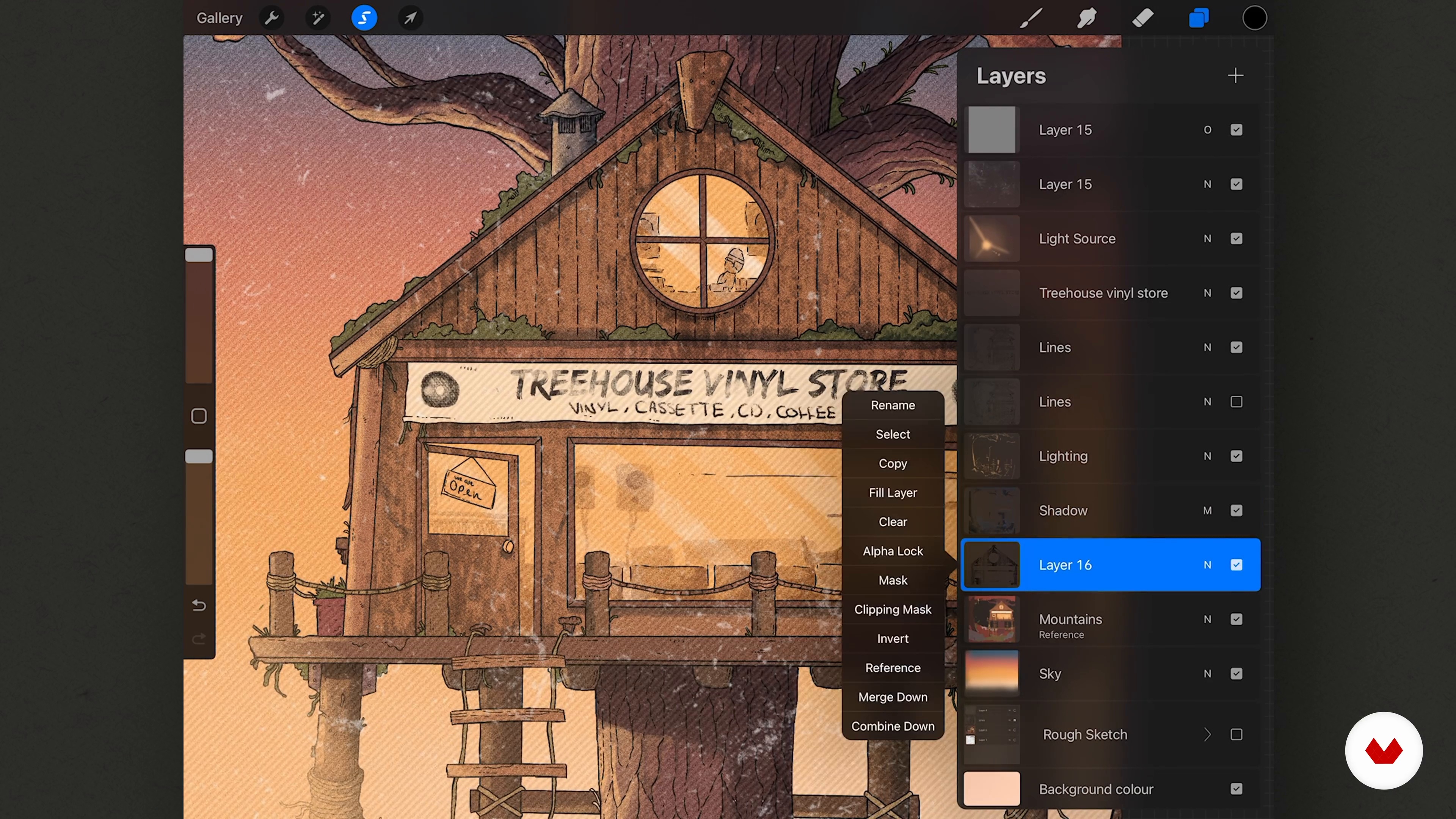Viewport: 1456px width, 819px height.
Task: Hide the Treehouse vinyl store layer
Action: coord(1236,293)
